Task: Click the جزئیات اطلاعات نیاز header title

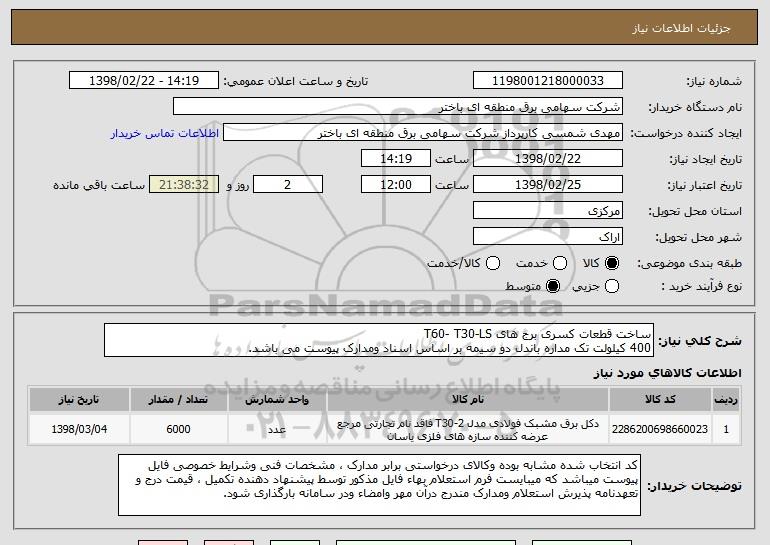Action: pyautogui.click(x=681, y=28)
